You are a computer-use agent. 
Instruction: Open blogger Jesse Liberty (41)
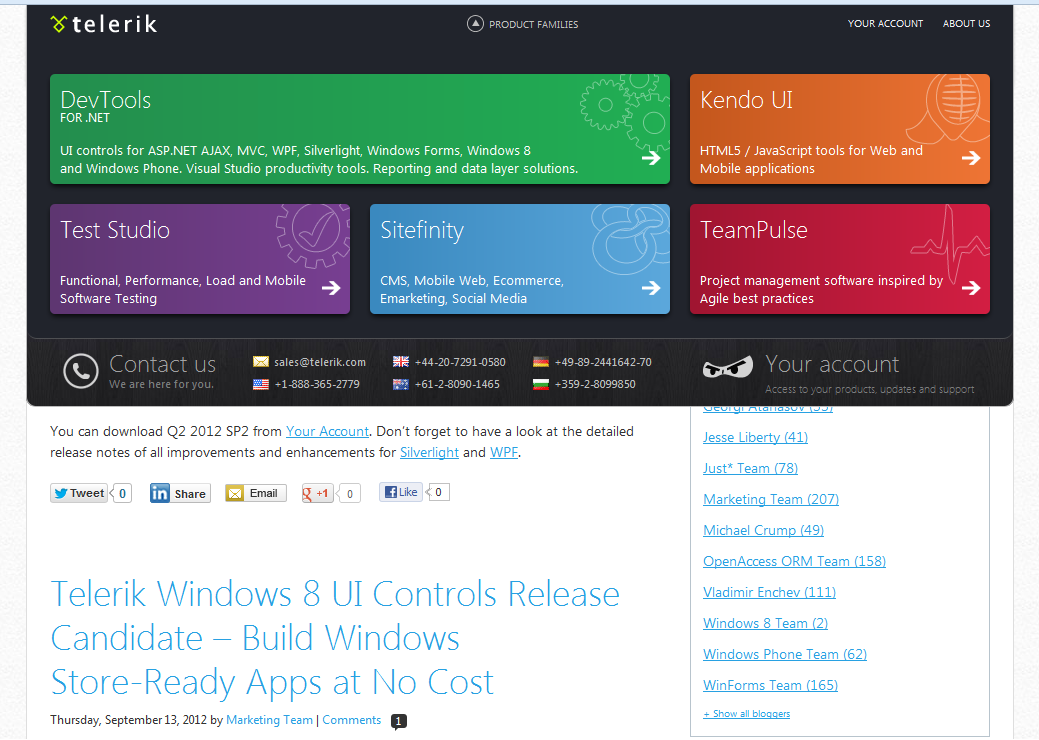click(x=755, y=437)
